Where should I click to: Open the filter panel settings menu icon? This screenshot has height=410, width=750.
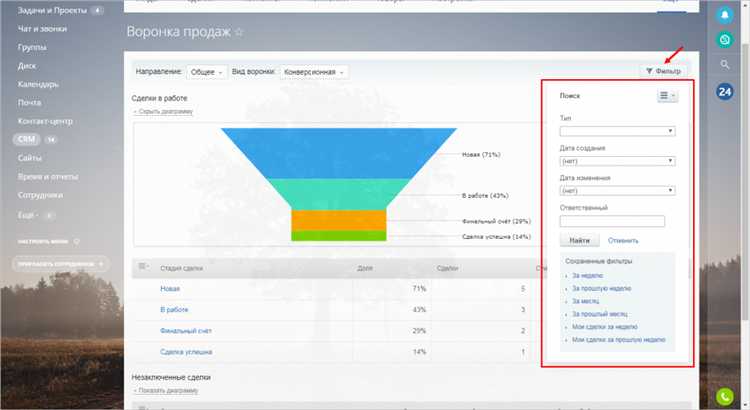667,96
